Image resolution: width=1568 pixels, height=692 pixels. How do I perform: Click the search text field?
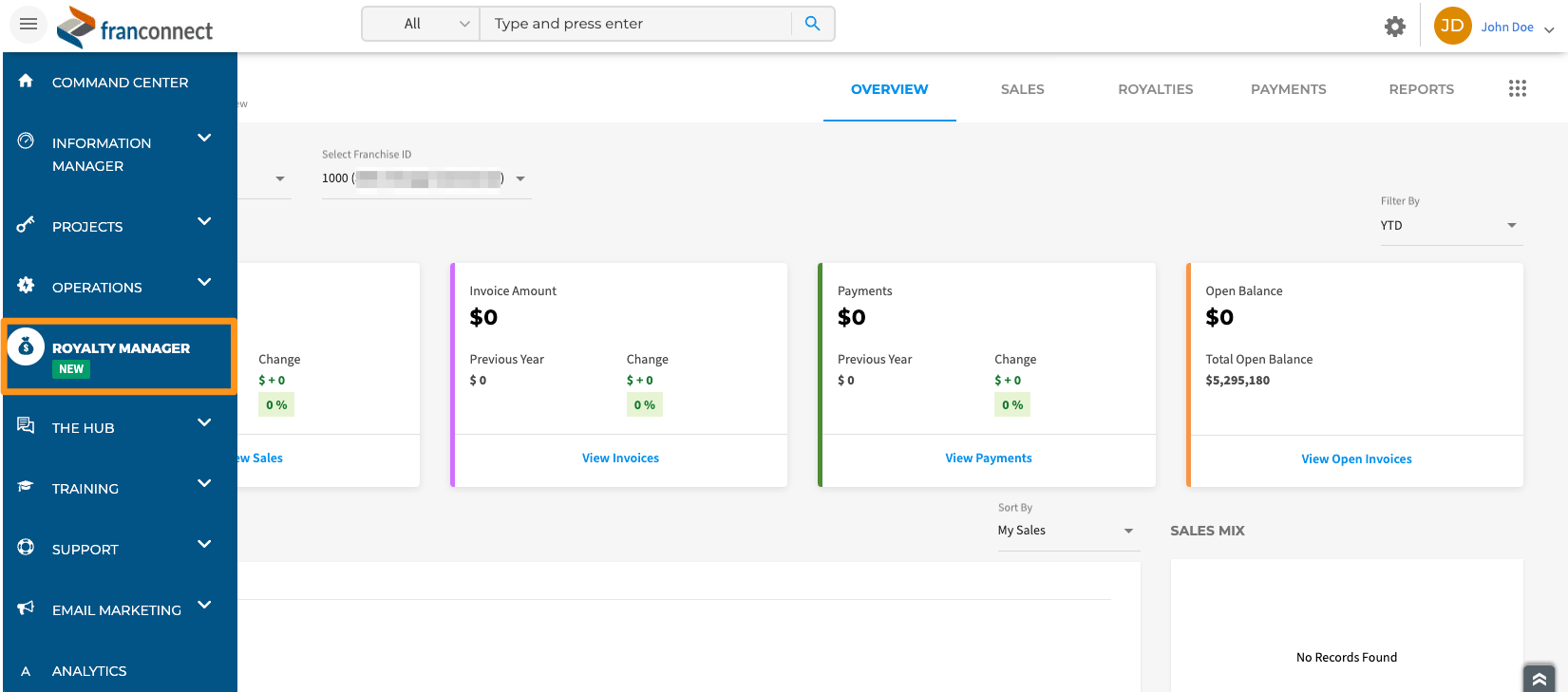coord(636,24)
